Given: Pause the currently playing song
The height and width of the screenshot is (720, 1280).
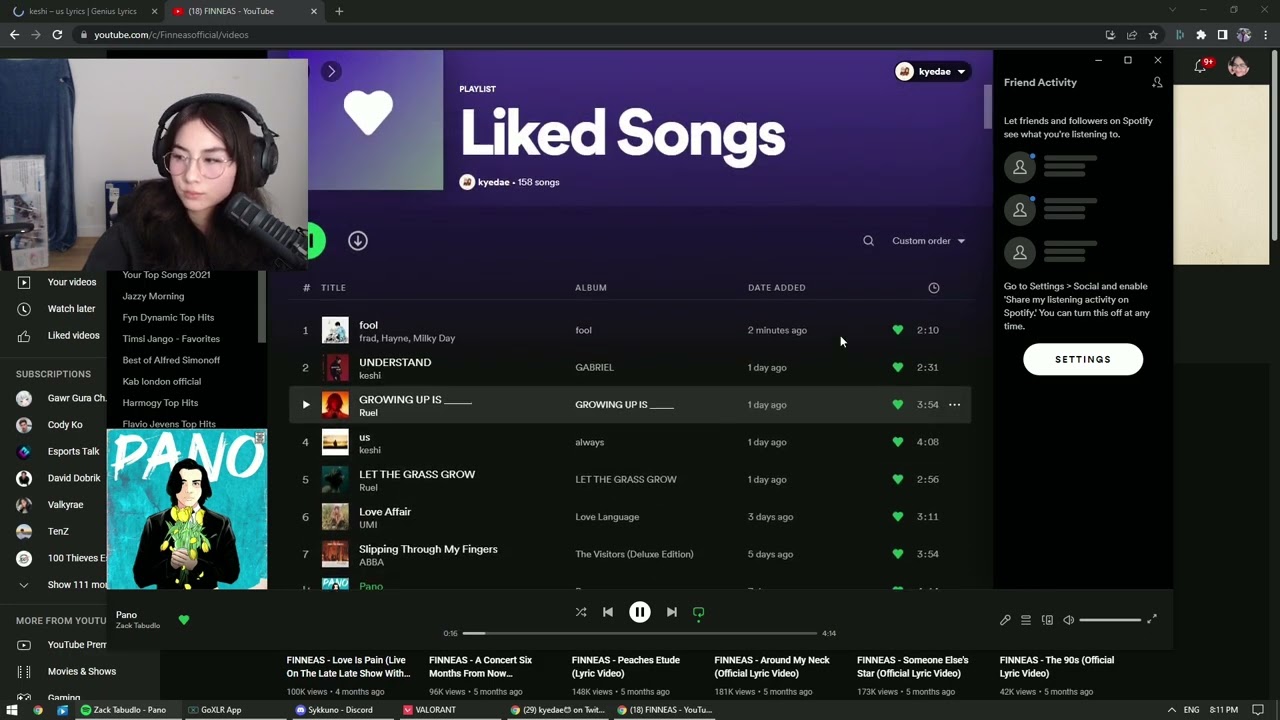Looking at the screenshot, I should (x=640, y=612).
